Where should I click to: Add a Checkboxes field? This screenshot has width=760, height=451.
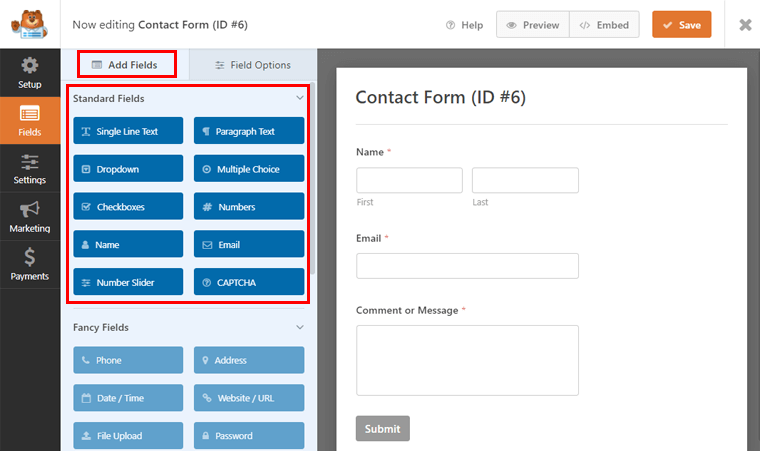(x=128, y=207)
